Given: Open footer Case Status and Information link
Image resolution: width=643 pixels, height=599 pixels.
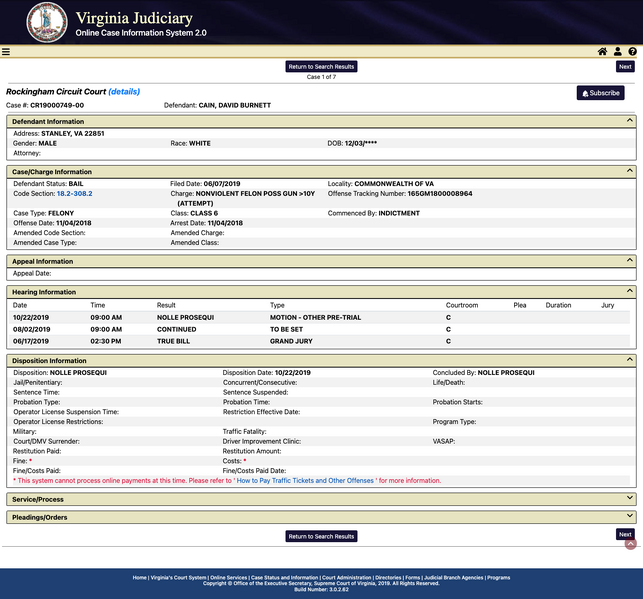Looking at the screenshot, I should pyautogui.click(x=285, y=577).
